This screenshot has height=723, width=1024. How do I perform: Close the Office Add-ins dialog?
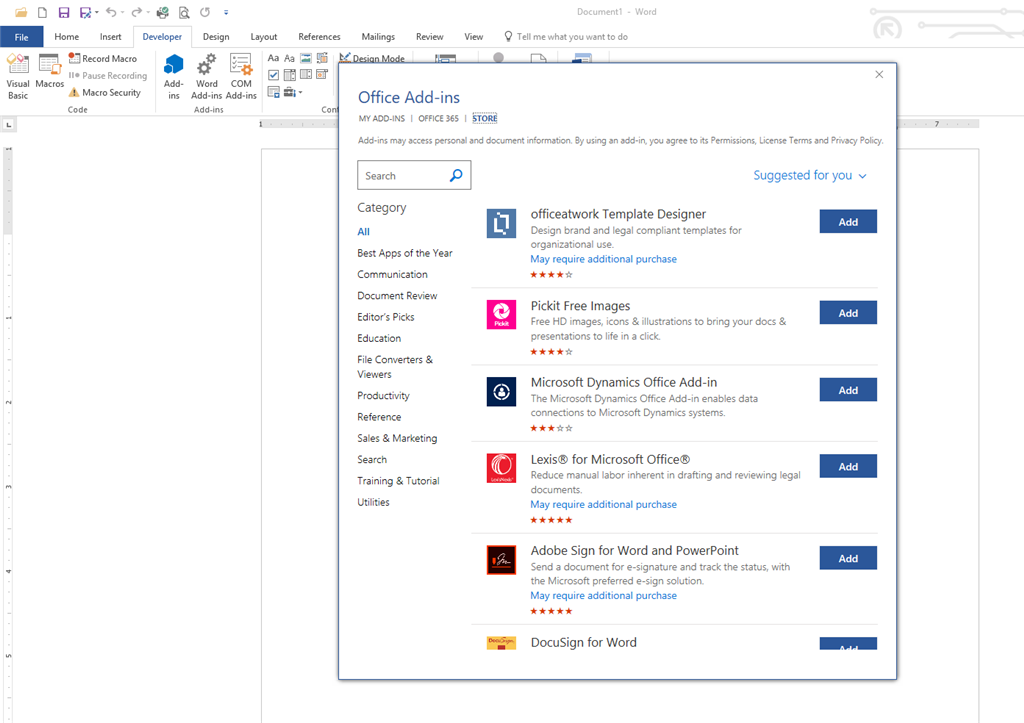pyautogui.click(x=879, y=74)
